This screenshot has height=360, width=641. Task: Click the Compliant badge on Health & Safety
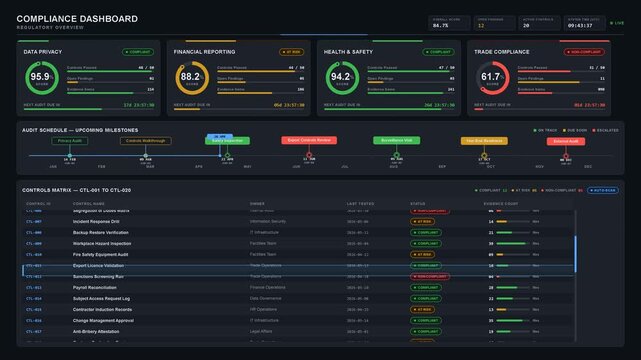coord(438,52)
